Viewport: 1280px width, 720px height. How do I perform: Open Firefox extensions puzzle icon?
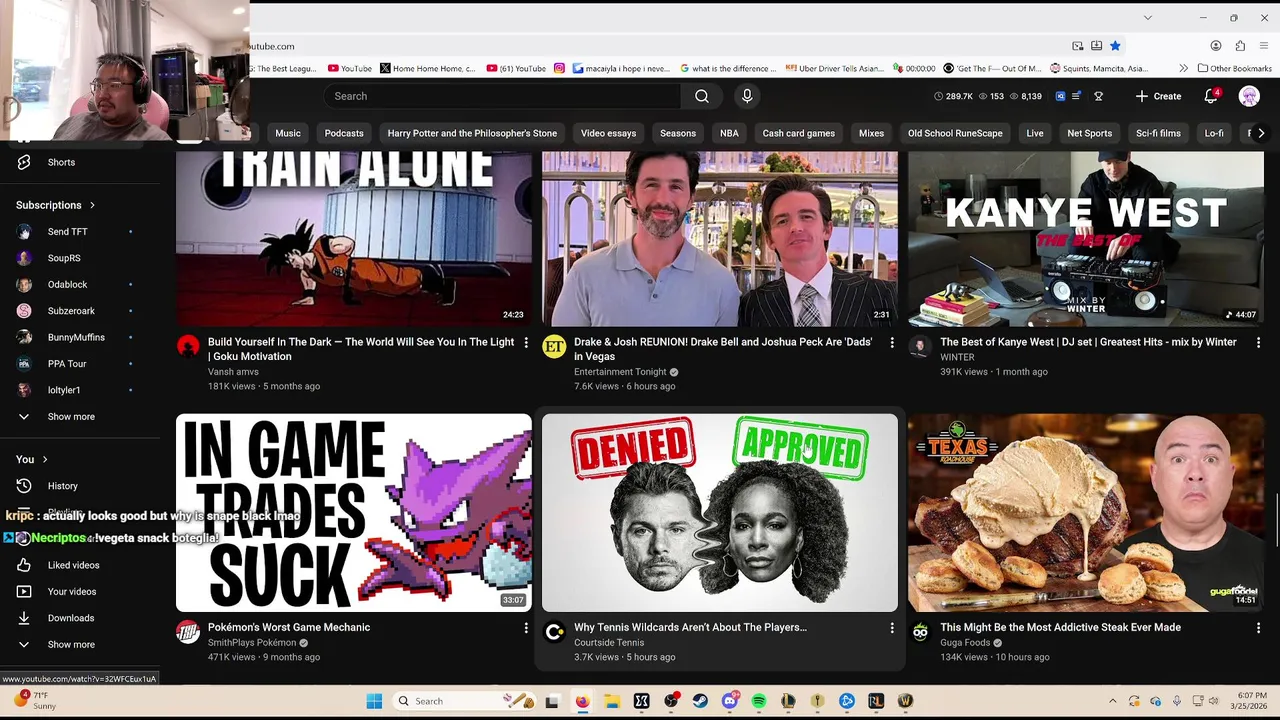(1240, 46)
